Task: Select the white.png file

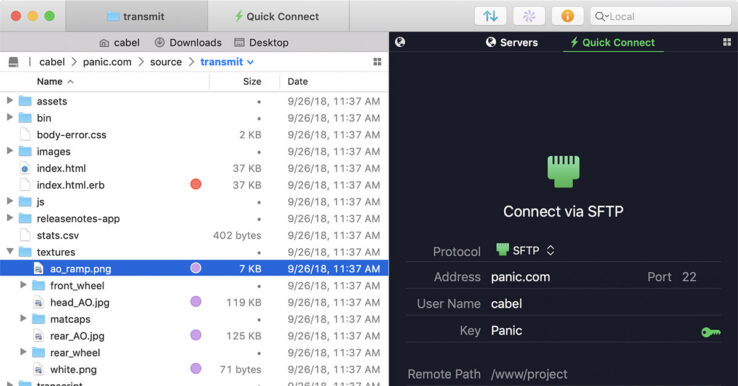Action: (x=194, y=370)
